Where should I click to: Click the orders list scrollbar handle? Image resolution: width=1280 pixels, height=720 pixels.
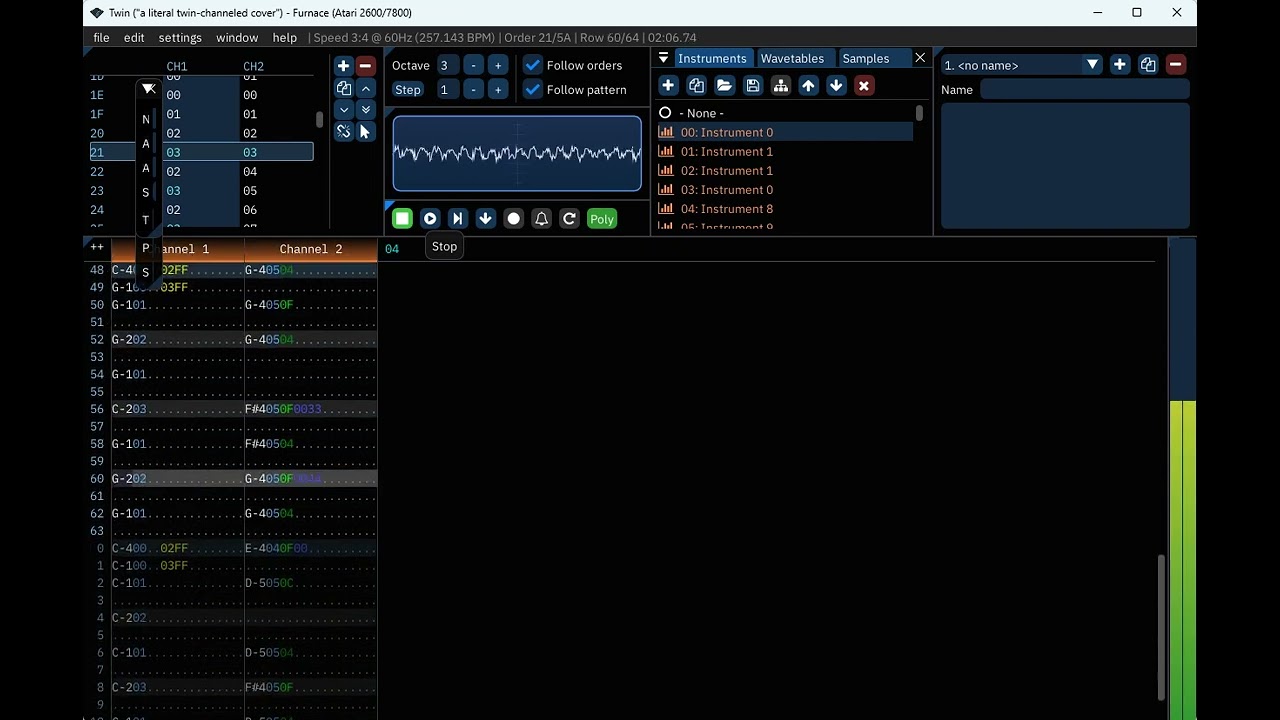coord(320,120)
